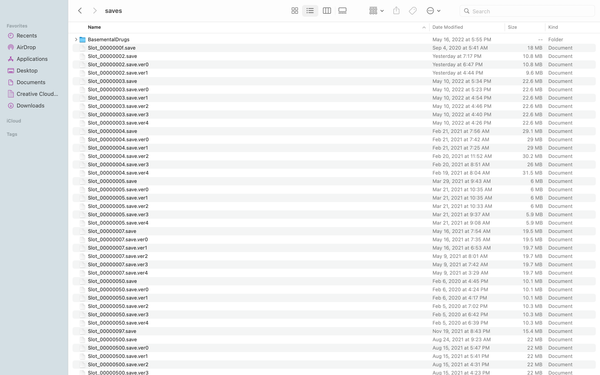Open Creative Cloud sidebar item
600x375 pixels.
coord(37,94)
